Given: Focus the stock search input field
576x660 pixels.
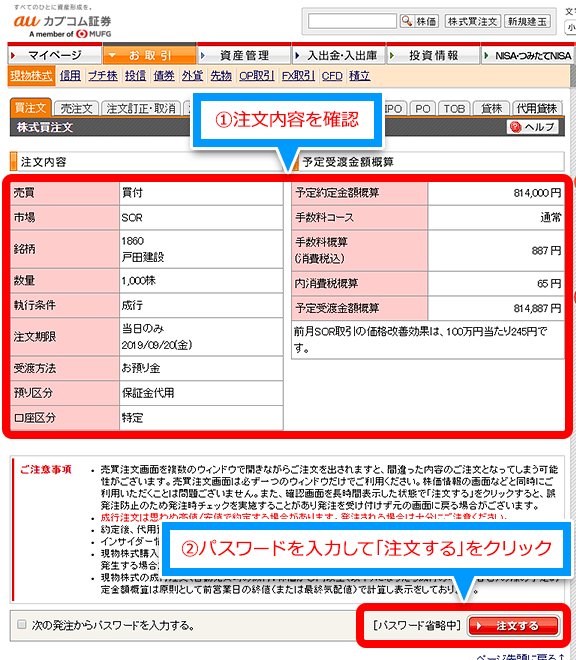Looking at the screenshot, I should (352, 21).
